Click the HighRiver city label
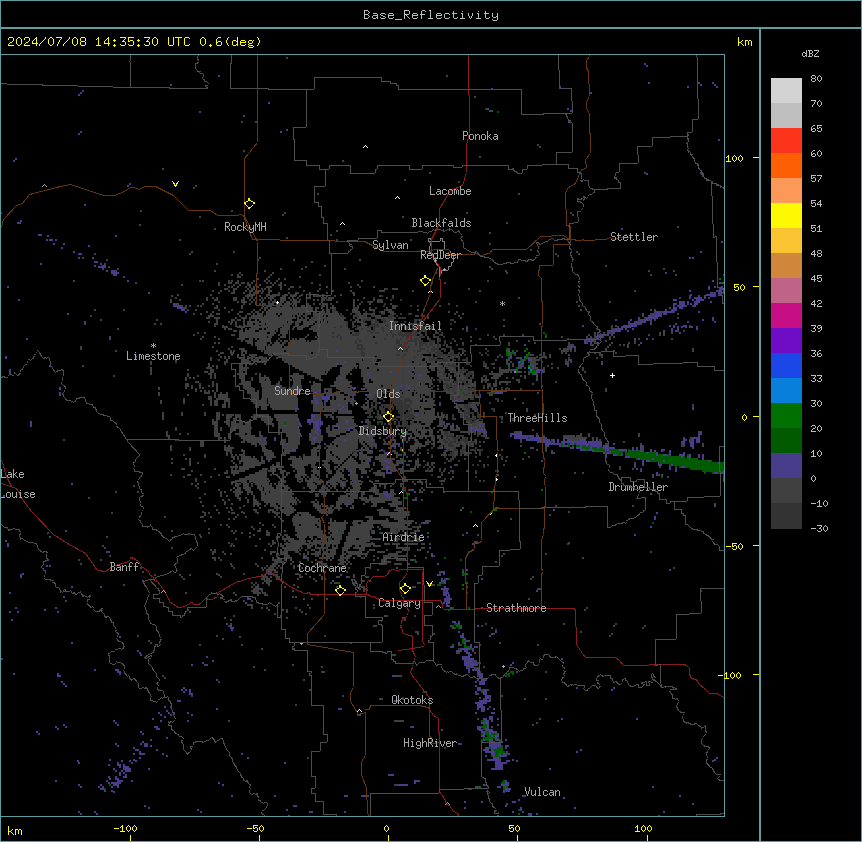 [430, 743]
